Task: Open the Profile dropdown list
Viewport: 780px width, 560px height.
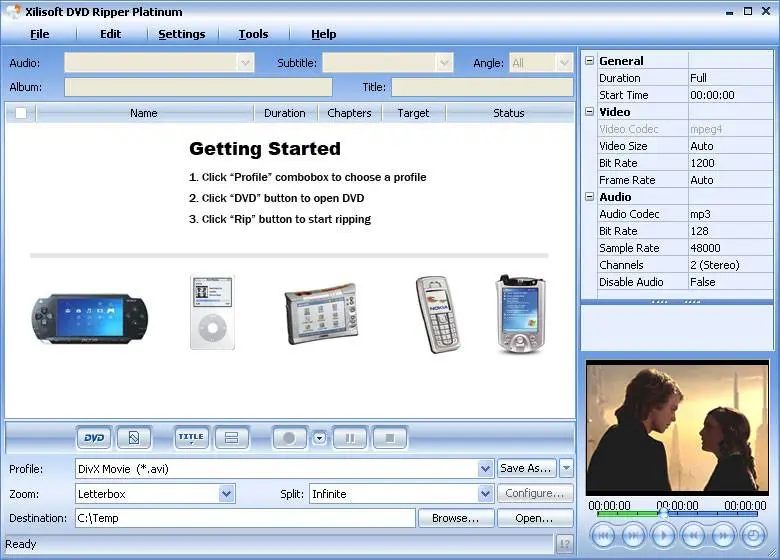Action: pyautogui.click(x=485, y=468)
